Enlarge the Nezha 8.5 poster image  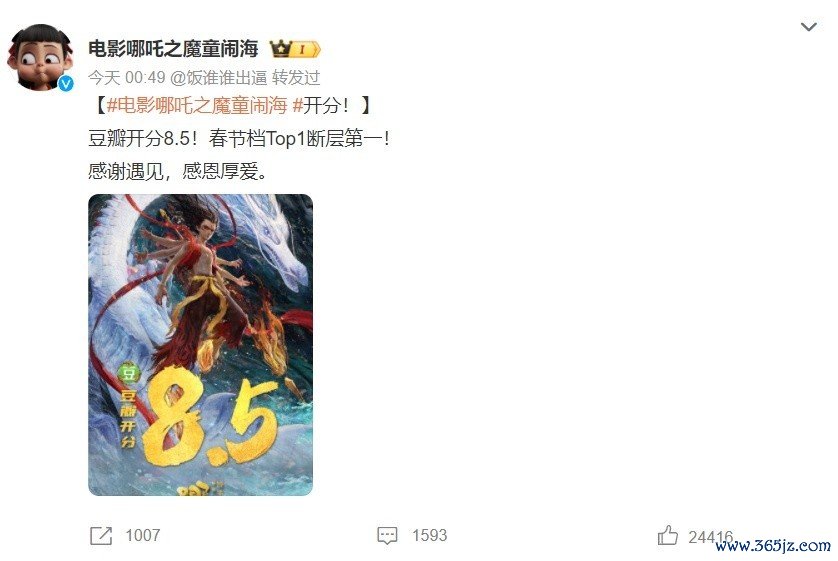pyautogui.click(x=200, y=345)
